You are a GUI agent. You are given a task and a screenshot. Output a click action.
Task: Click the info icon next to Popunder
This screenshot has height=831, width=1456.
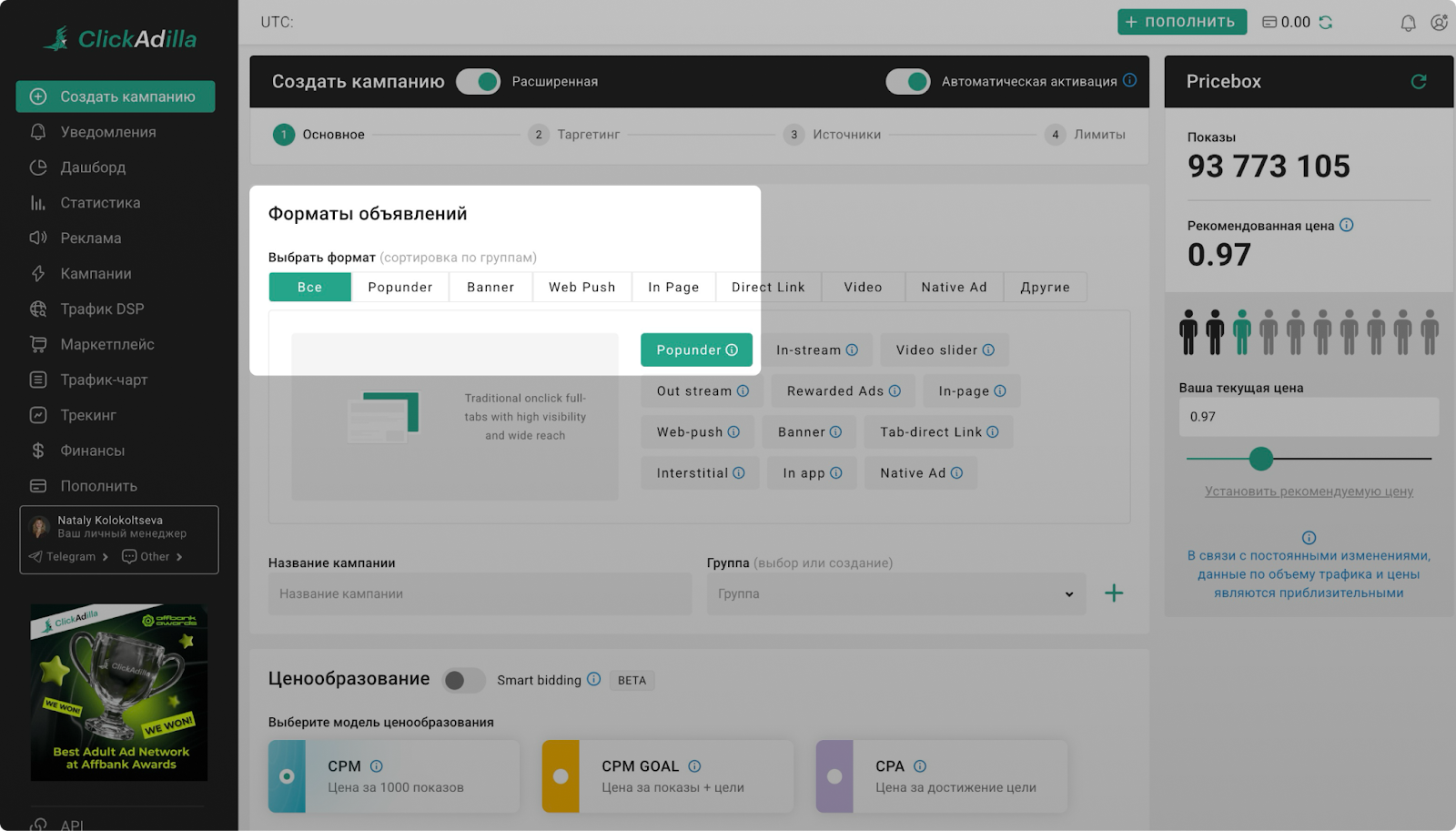click(x=732, y=350)
